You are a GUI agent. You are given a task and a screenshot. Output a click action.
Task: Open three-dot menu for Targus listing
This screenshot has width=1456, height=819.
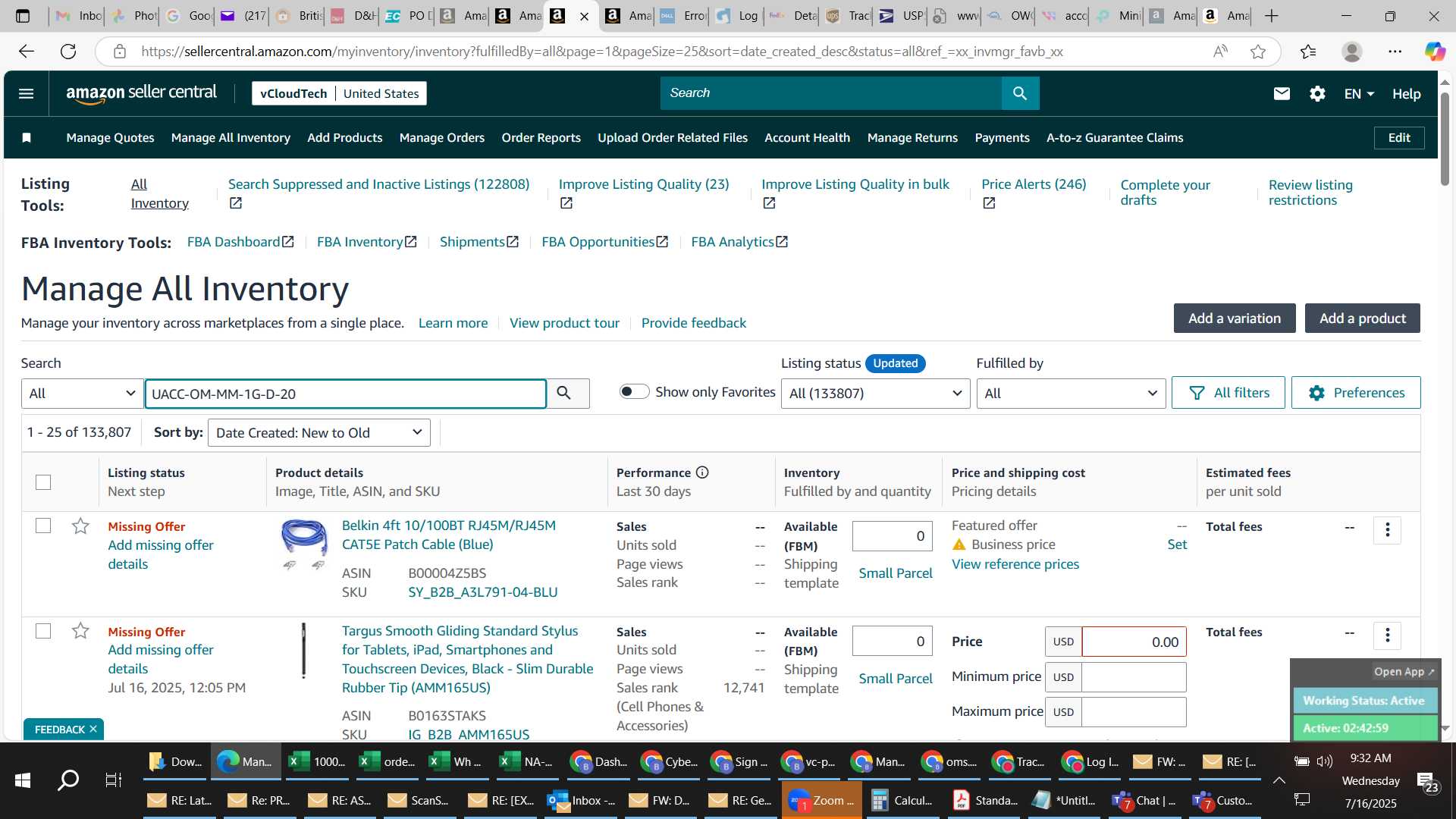[x=1387, y=635]
